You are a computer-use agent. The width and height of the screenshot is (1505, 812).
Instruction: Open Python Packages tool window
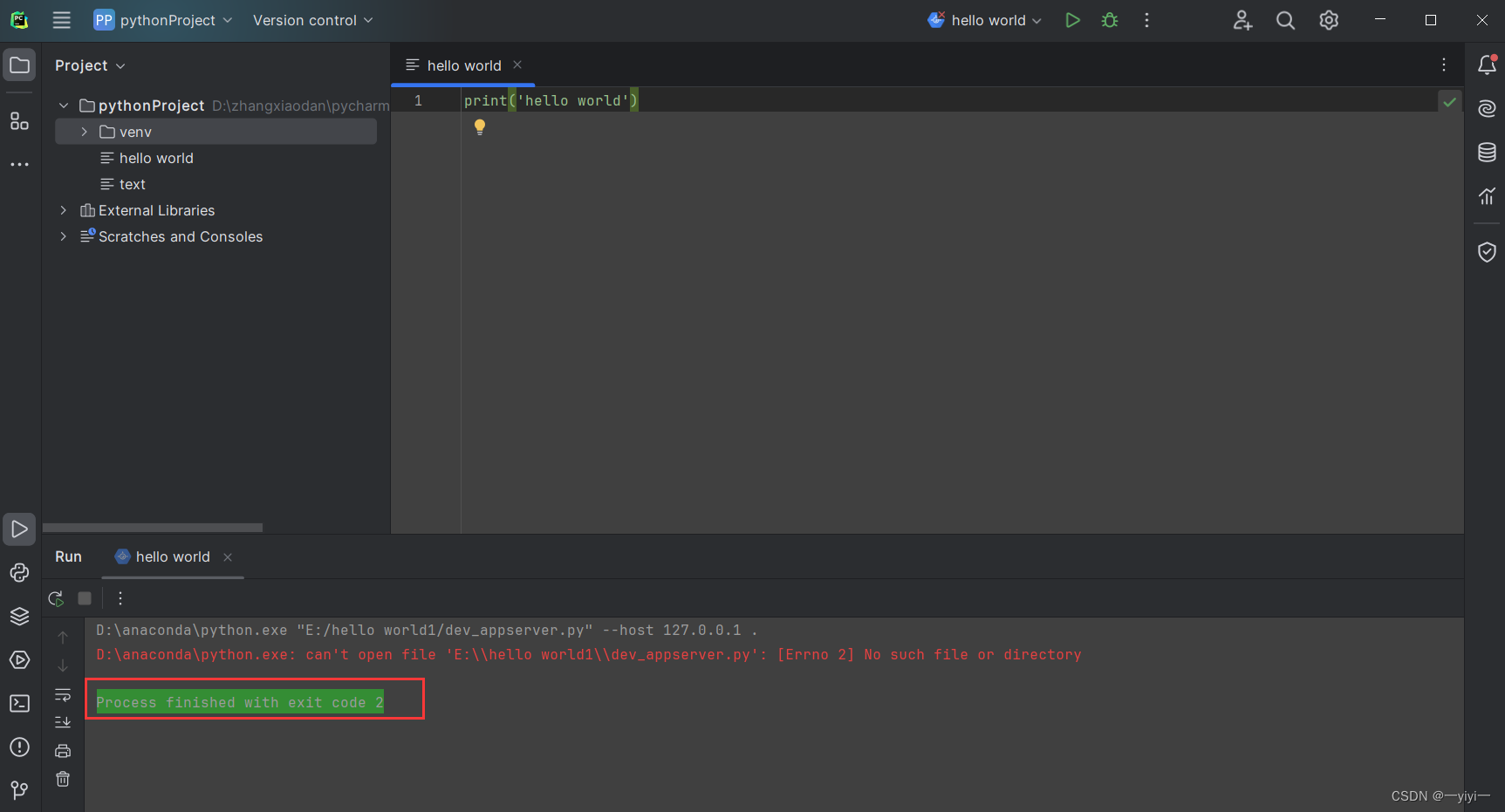pyautogui.click(x=19, y=573)
